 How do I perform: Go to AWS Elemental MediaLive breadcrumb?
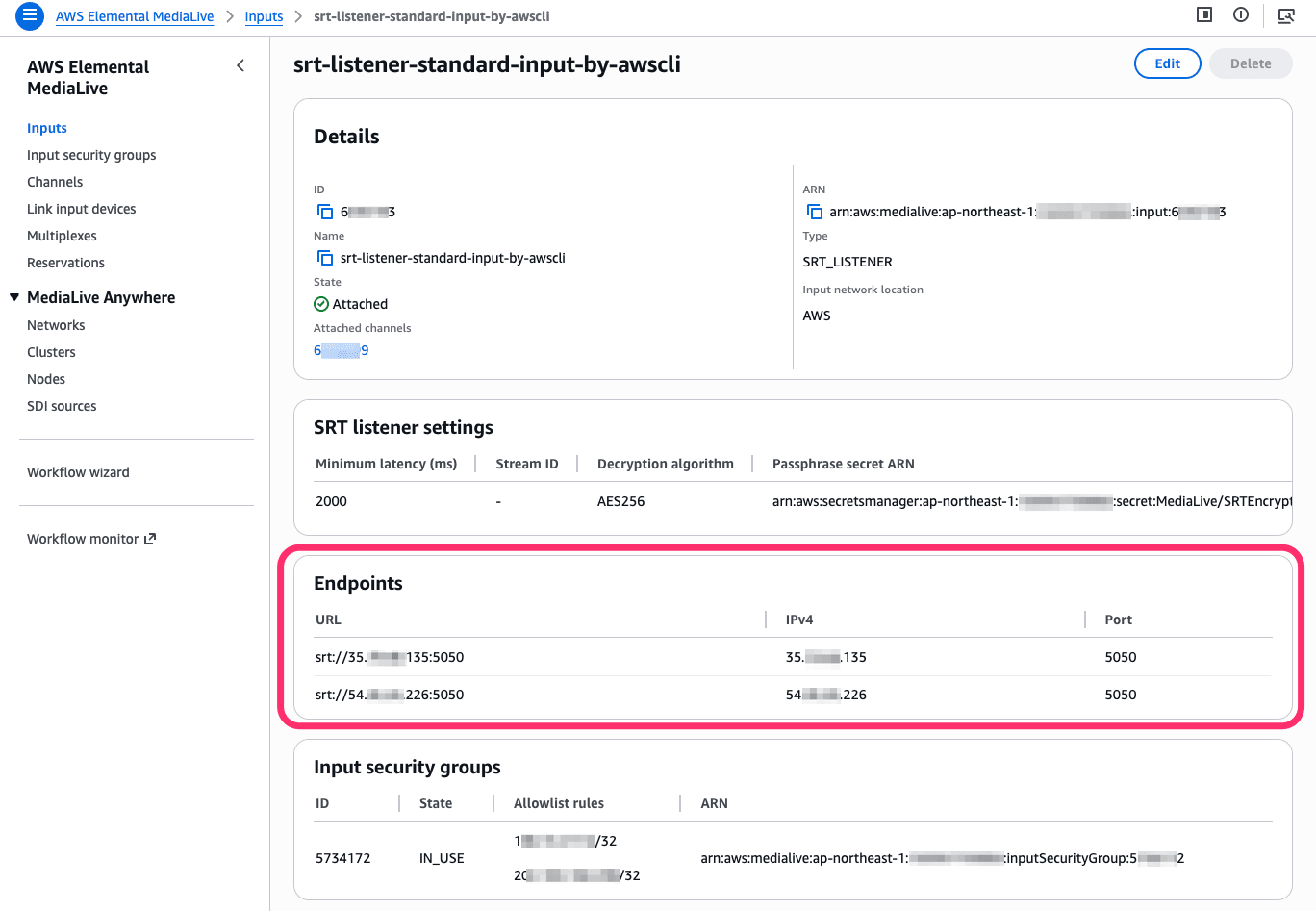click(135, 16)
